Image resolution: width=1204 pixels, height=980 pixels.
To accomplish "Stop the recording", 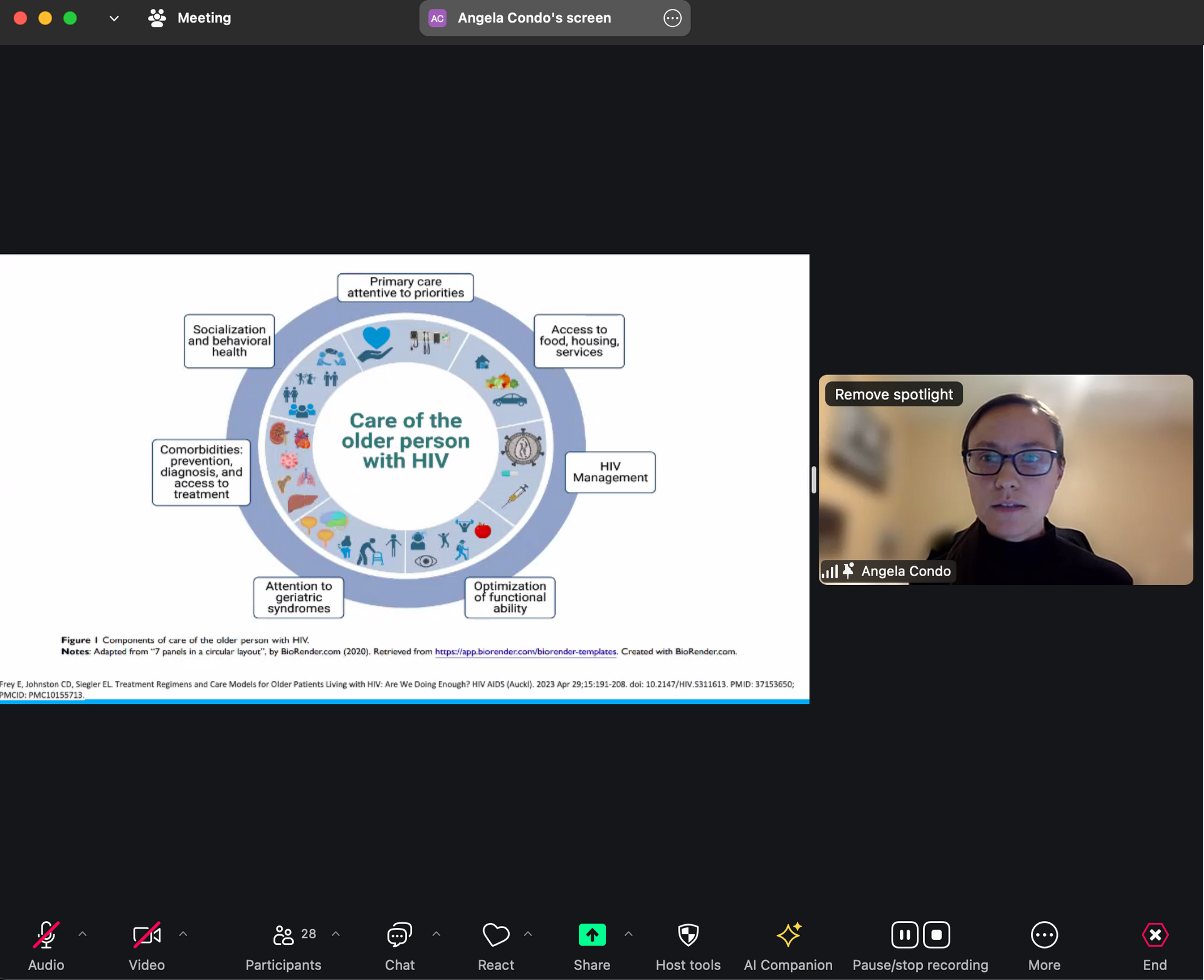I will click(936, 934).
